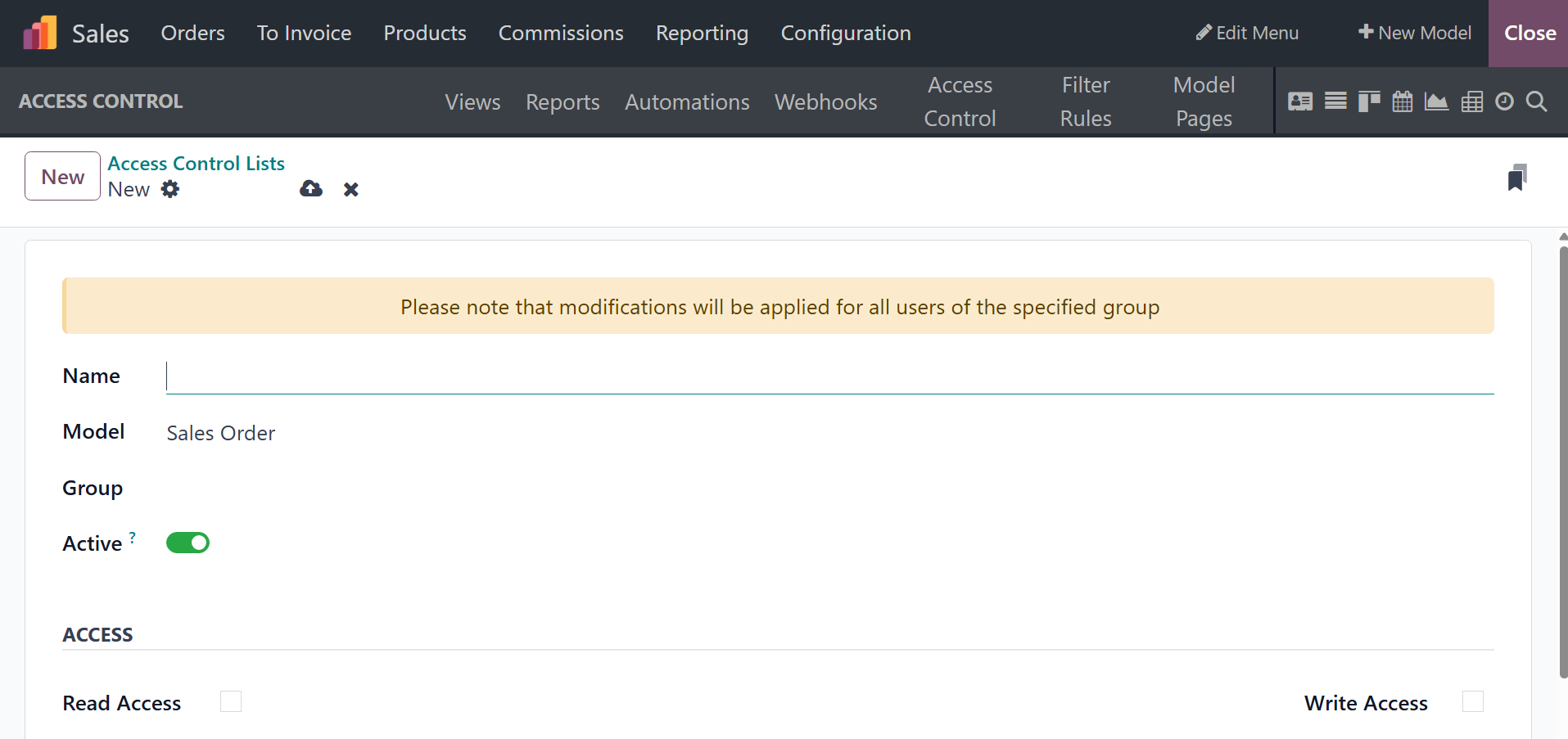This screenshot has width=1568, height=739.
Task: Switch to the form view icon
Action: tap(1299, 101)
